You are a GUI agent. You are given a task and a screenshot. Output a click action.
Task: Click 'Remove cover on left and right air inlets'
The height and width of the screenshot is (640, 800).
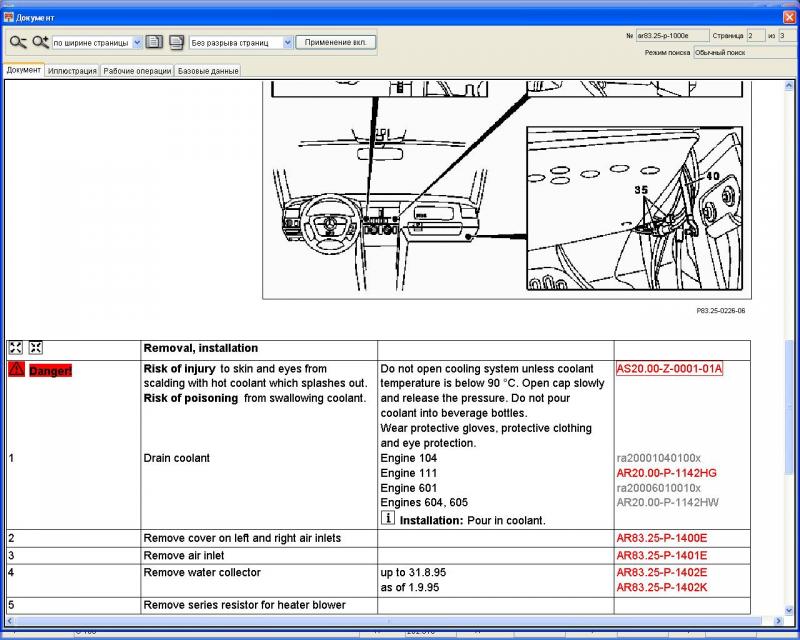coord(242,538)
